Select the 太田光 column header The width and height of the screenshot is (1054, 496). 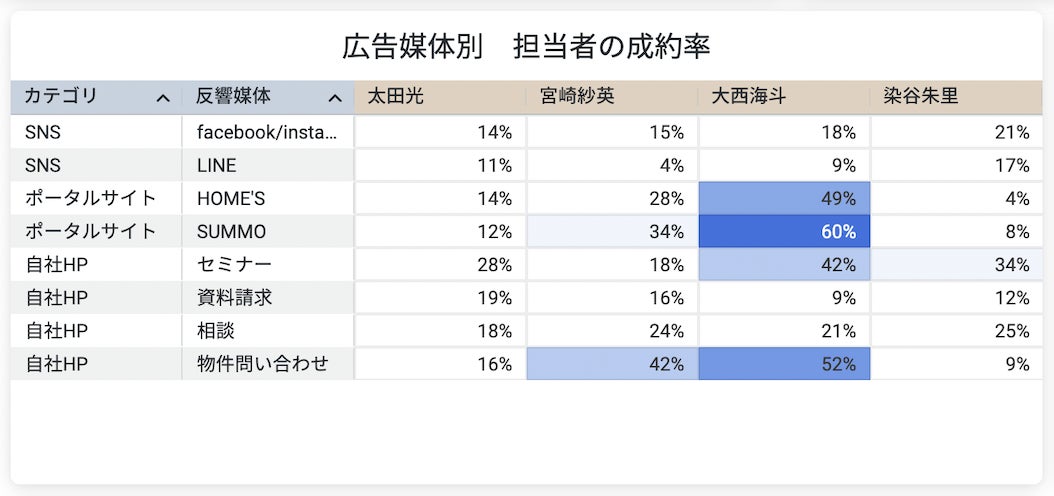tap(396, 97)
